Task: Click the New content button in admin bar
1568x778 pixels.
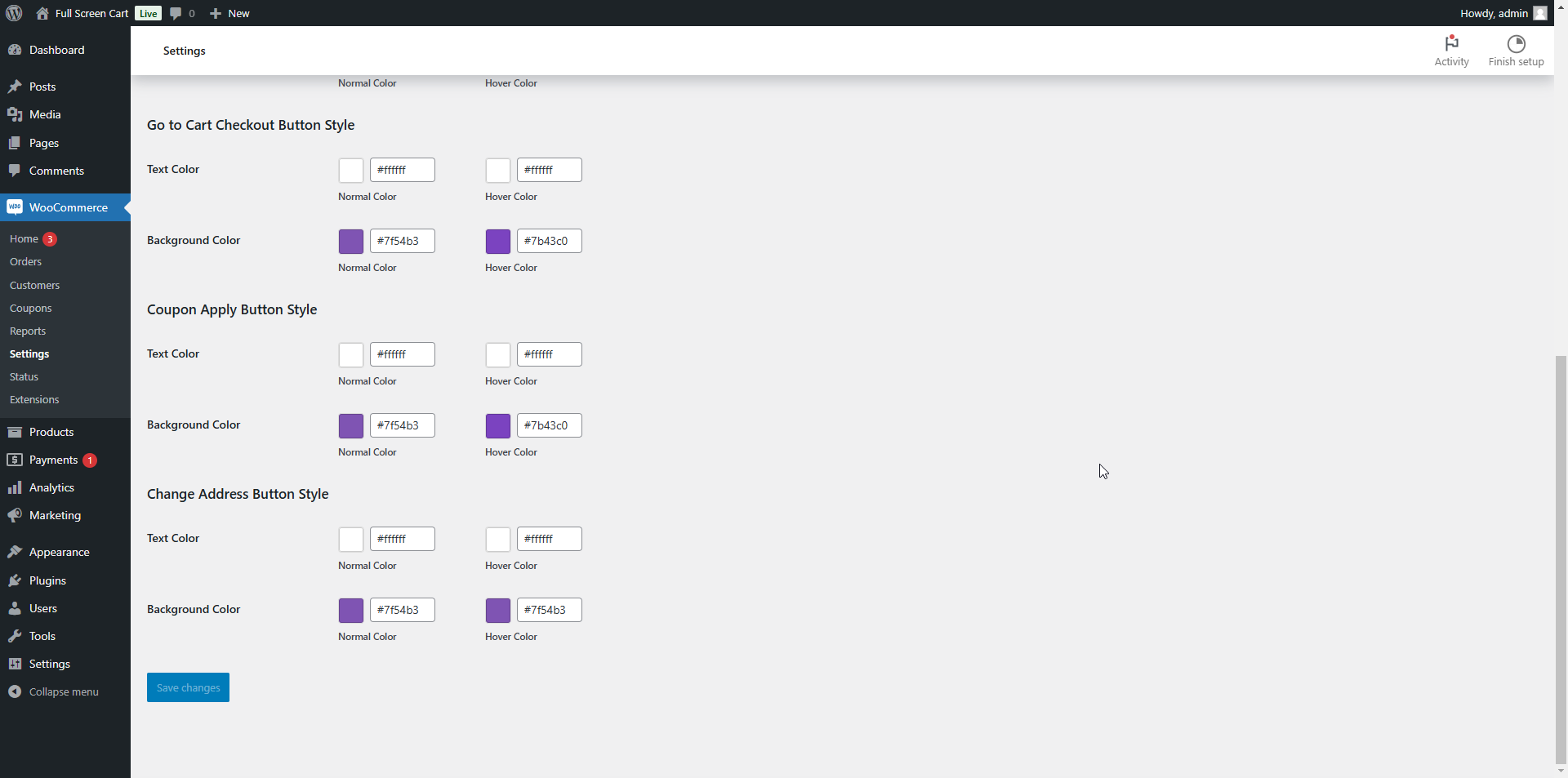Action: coord(230,13)
